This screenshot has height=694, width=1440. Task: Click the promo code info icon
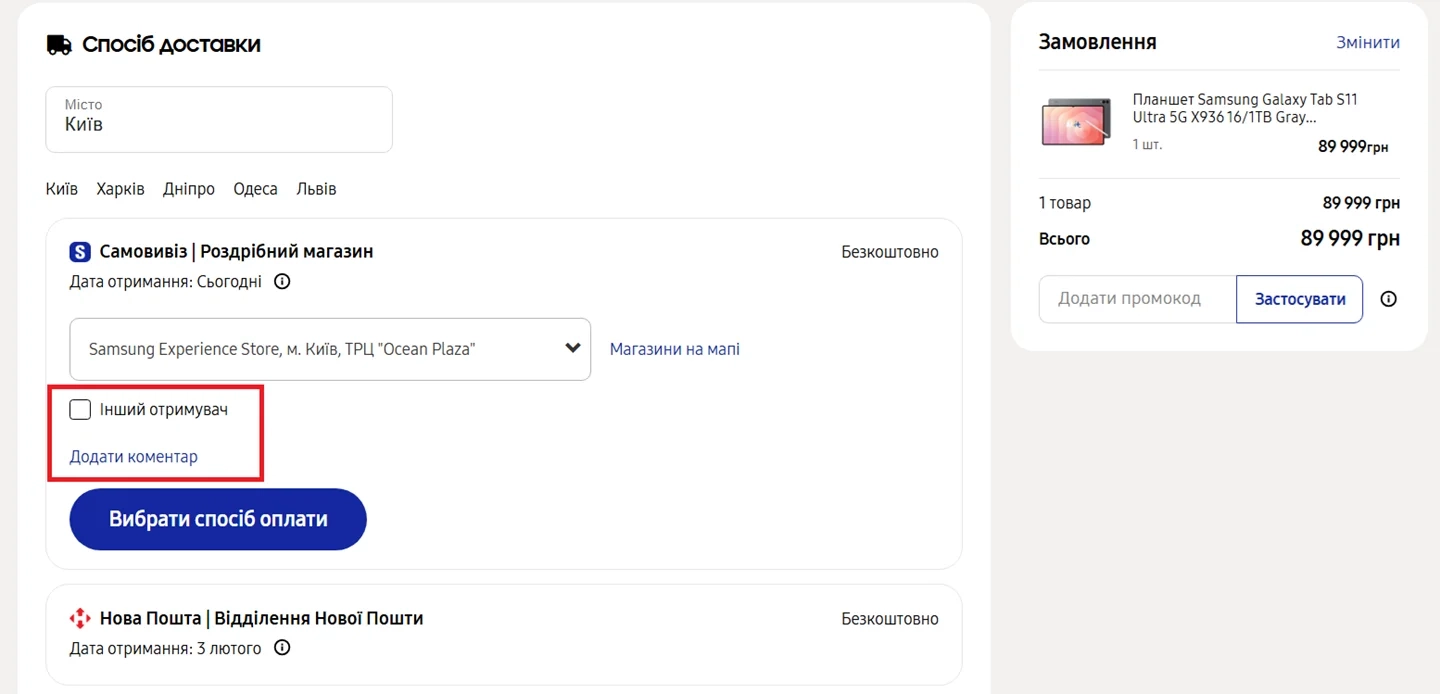click(1388, 299)
